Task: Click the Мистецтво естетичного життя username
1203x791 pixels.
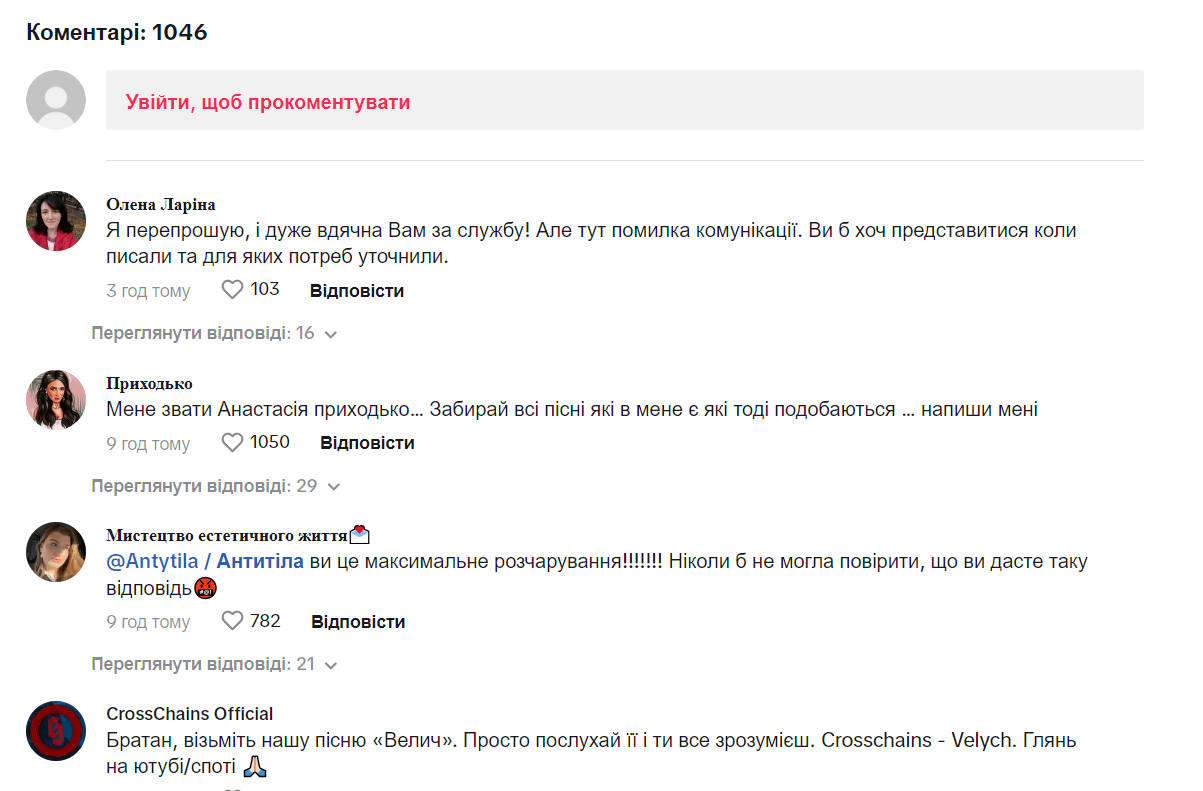Action: tap(227, 535)
